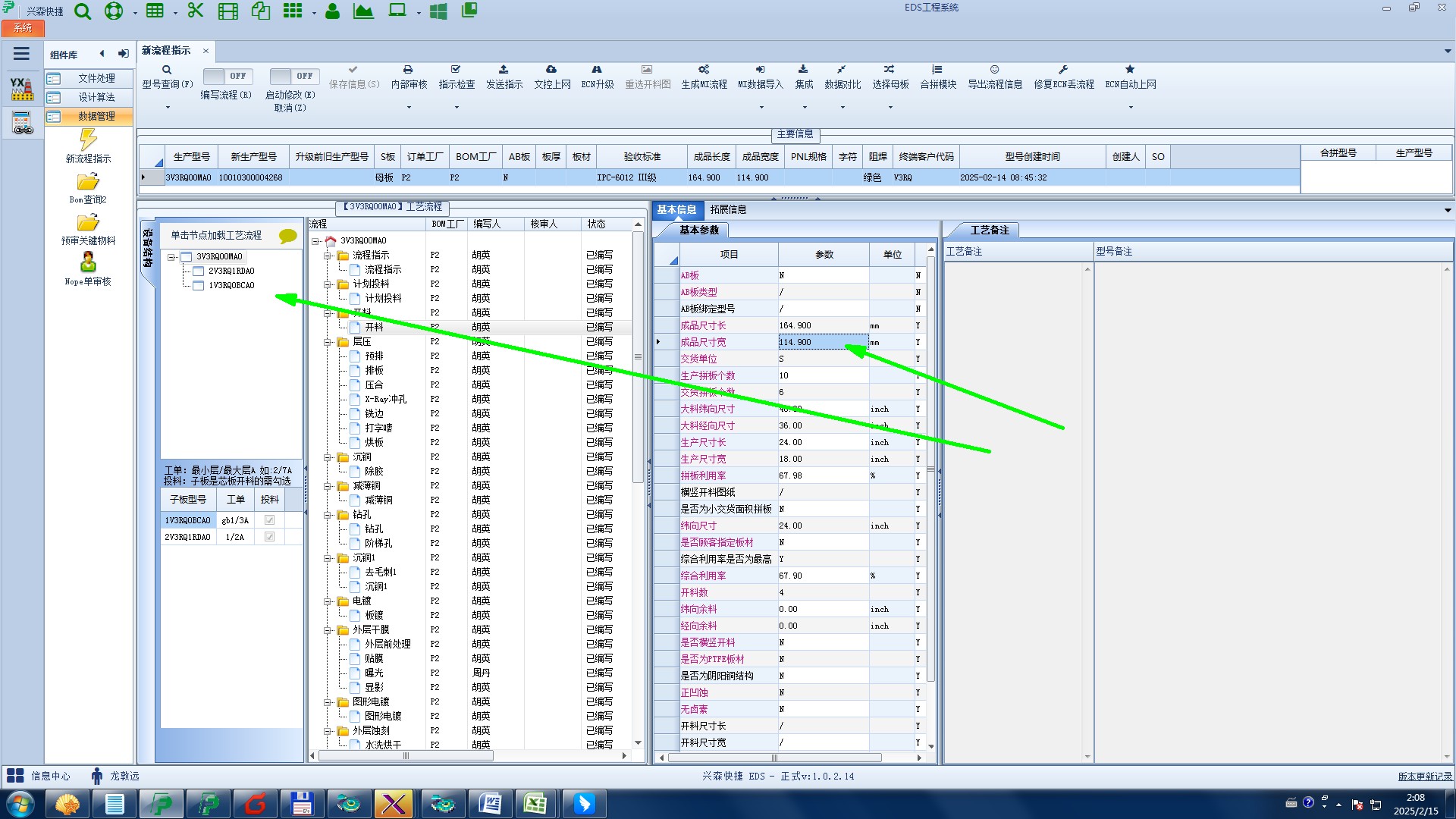Open the 版本更新记录 link

[1425, 777]
